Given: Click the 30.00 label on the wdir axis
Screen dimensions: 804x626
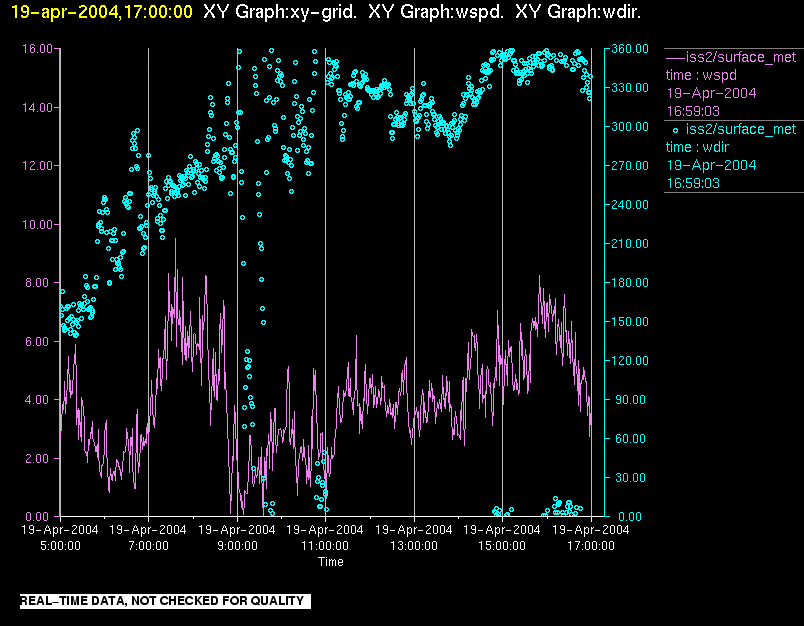Looking at the screenshot, I should click(632, 477).
